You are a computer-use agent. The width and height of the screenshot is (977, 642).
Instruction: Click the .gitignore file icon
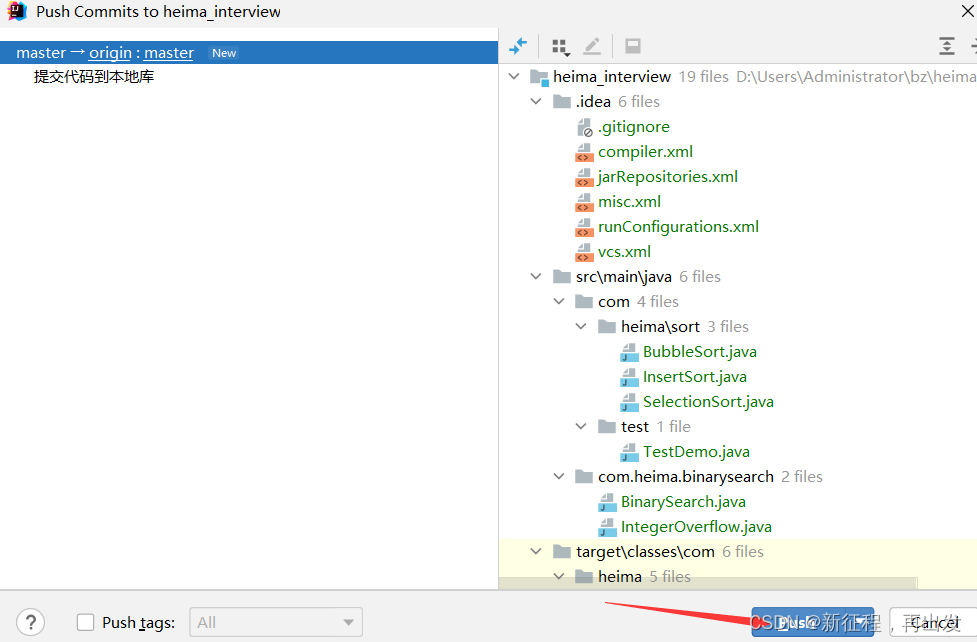point(584,127)
